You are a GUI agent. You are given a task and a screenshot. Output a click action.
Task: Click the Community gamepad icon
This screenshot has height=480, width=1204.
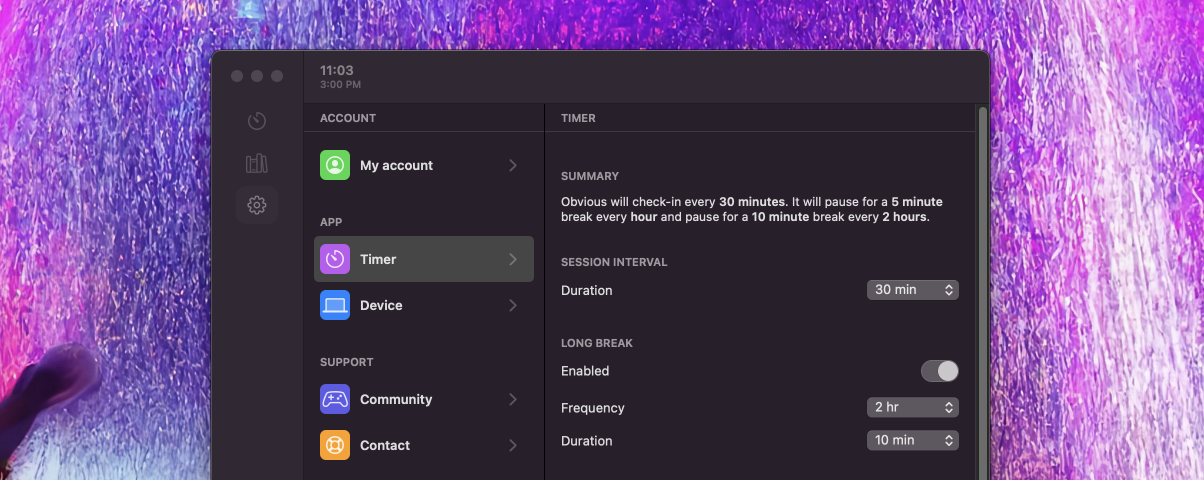[x=335, y=399]
